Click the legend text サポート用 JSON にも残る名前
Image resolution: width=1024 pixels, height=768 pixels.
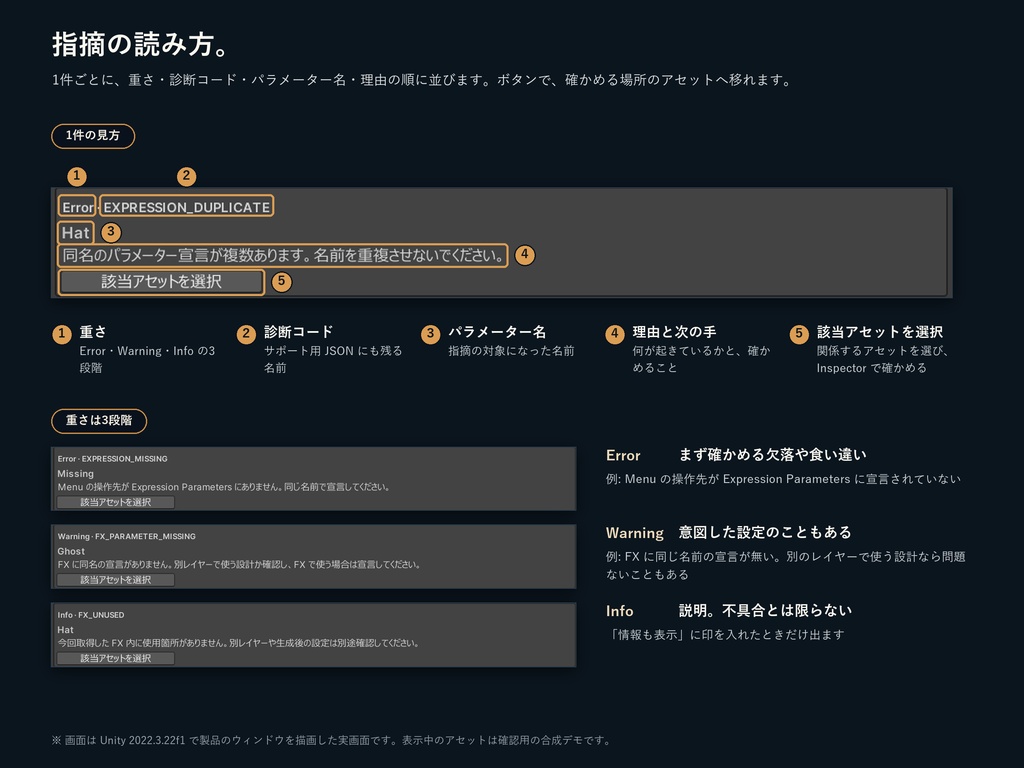click(333, 359)
